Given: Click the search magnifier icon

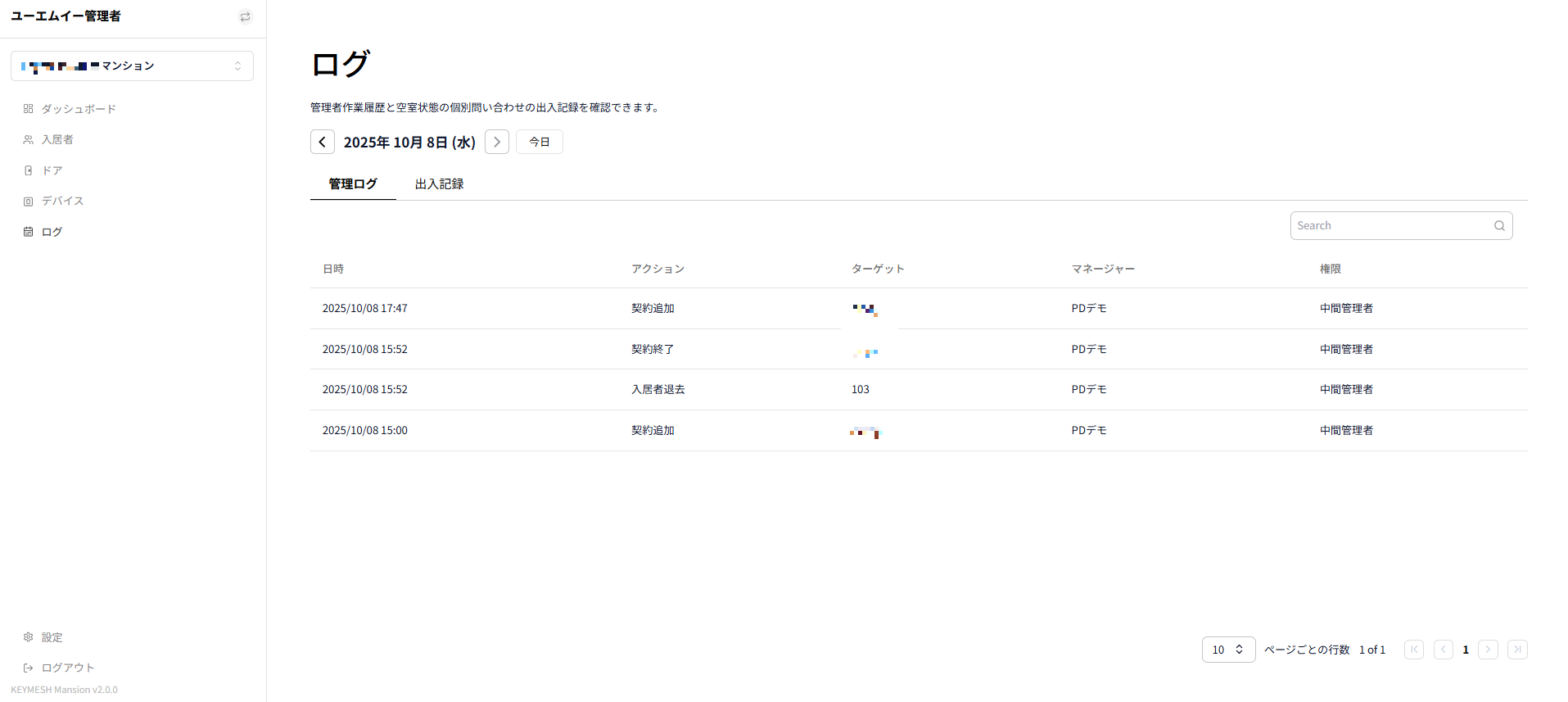Looking at the screenshot, I should coord(1499,226).
